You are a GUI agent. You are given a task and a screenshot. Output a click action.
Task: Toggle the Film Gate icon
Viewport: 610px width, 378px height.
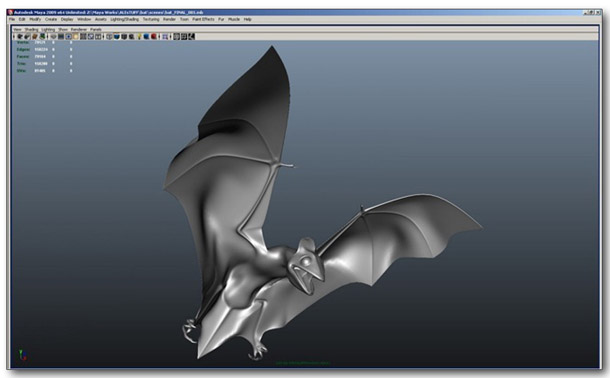coord(61,37)
